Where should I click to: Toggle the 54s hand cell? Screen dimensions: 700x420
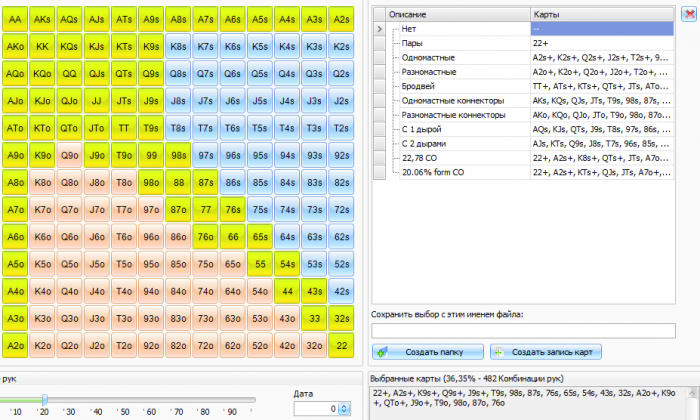[287, 264]
